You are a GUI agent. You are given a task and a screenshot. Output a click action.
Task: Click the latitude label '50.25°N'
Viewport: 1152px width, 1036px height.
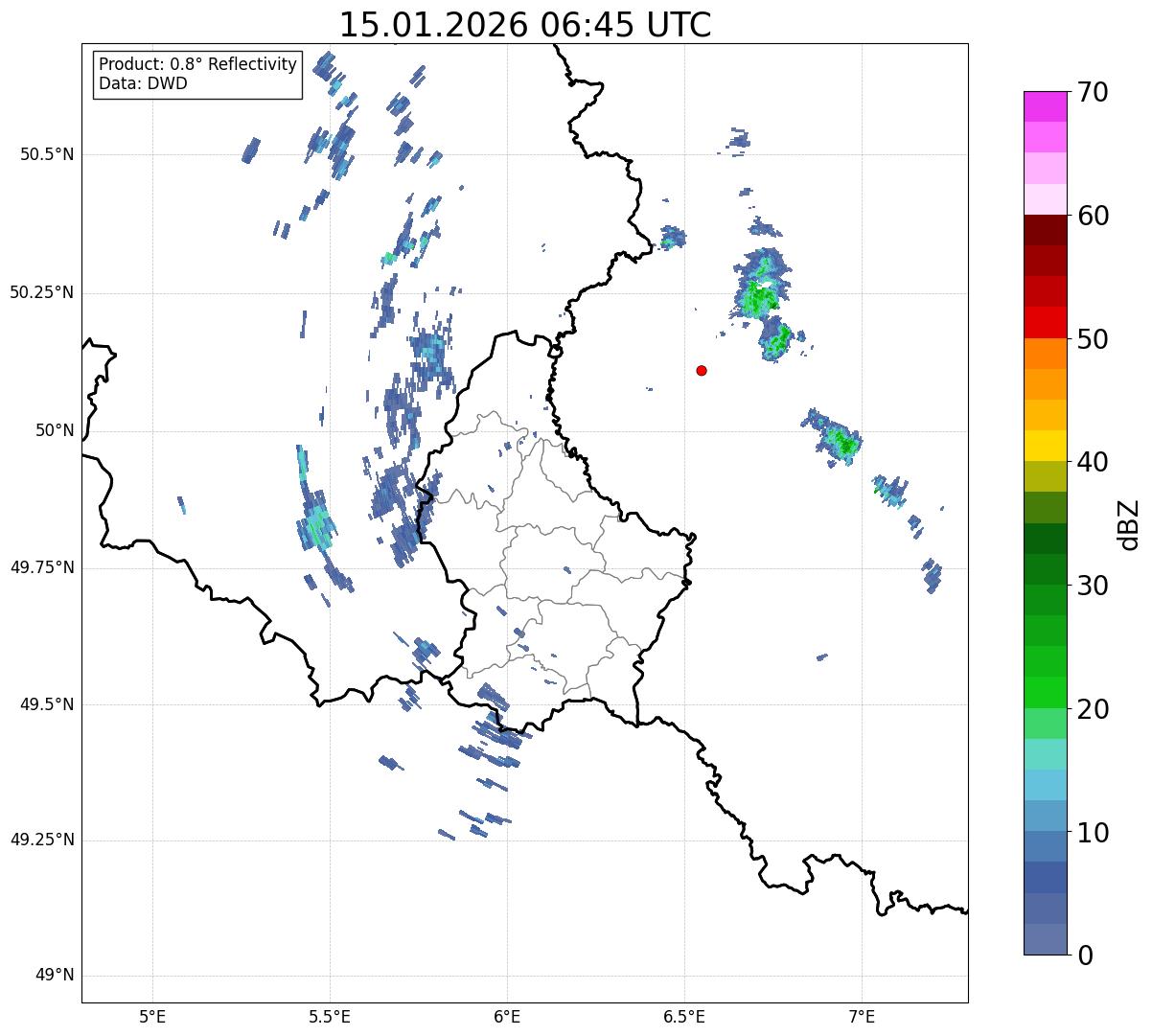point(42,292)
